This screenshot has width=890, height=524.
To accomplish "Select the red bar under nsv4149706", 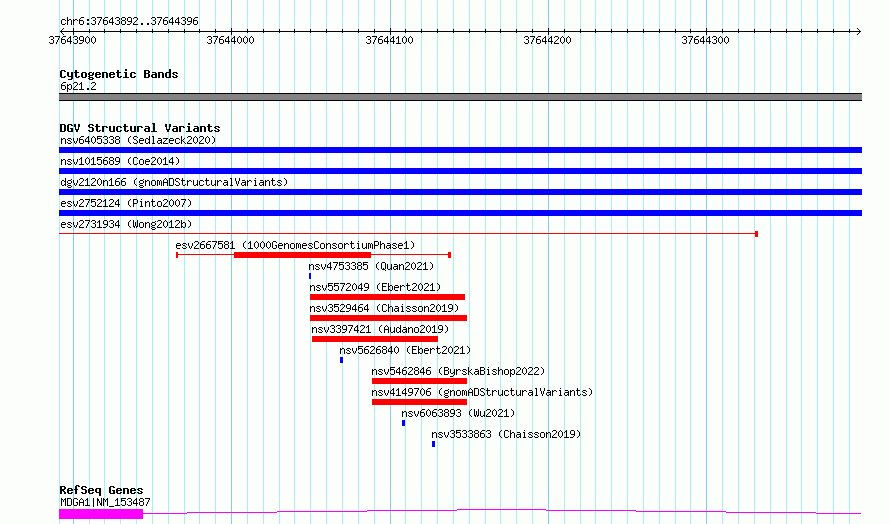I will tap(419, 402).
